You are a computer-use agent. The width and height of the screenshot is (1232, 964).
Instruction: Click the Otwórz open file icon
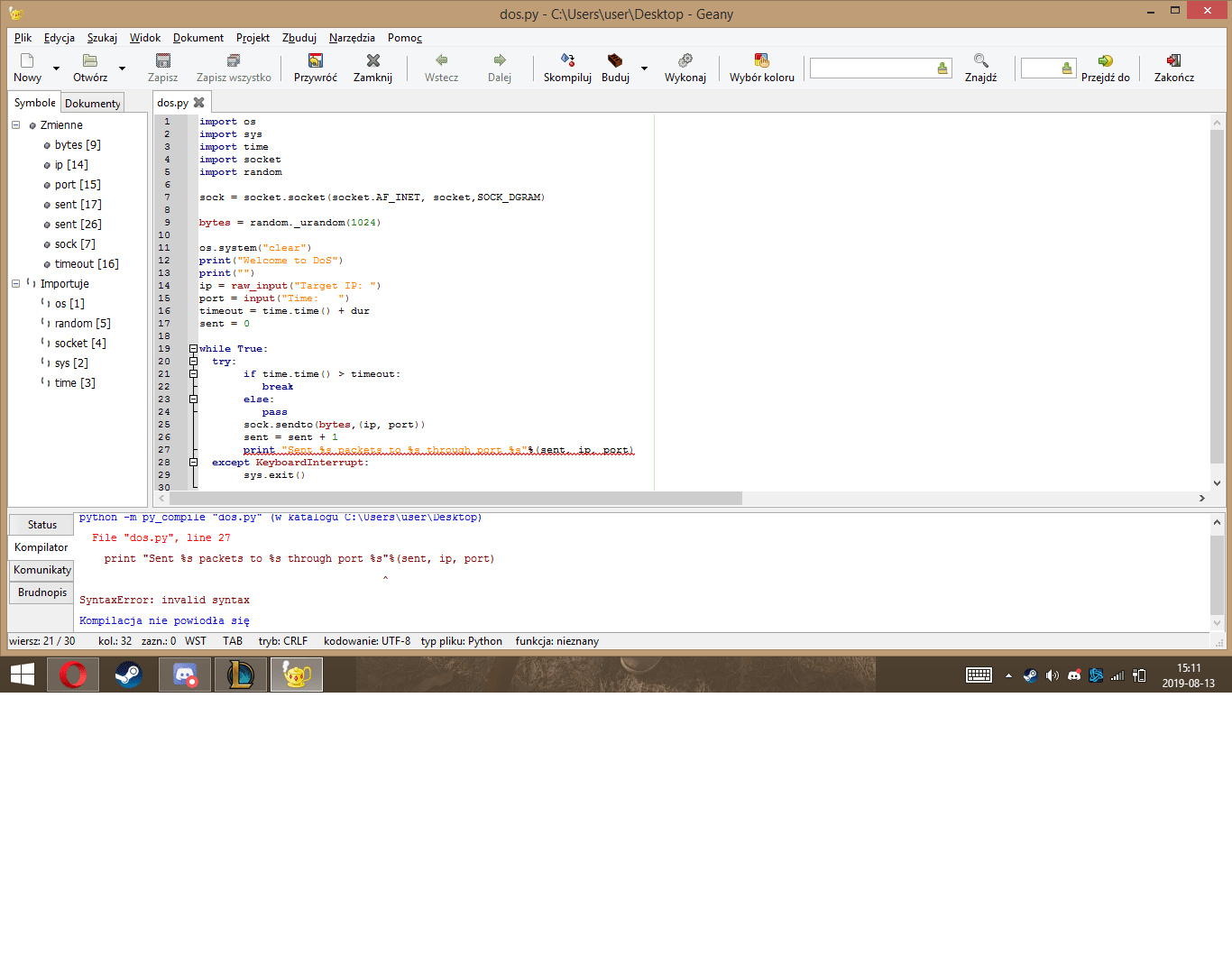tap(90, 60)
